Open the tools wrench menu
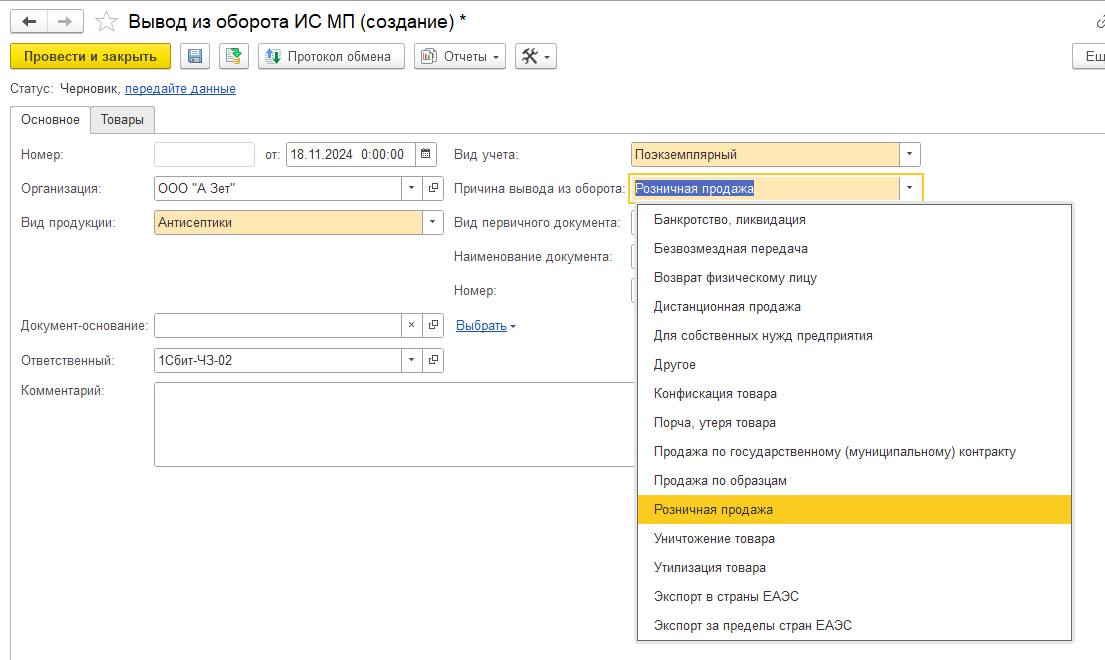The height and width of the screenshot is (660, 1105). click(x=535, y=56)
